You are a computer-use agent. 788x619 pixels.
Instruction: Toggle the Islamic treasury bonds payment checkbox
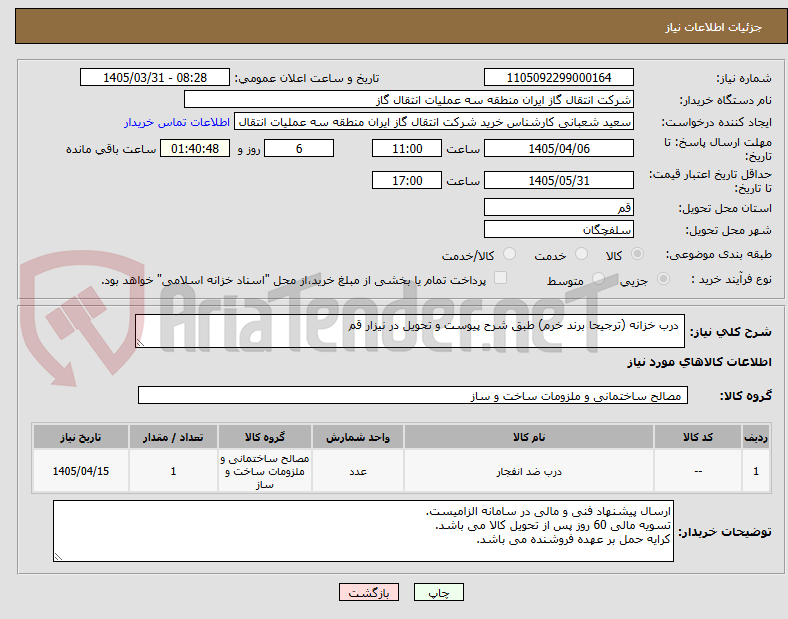click(x=500, y=278)
